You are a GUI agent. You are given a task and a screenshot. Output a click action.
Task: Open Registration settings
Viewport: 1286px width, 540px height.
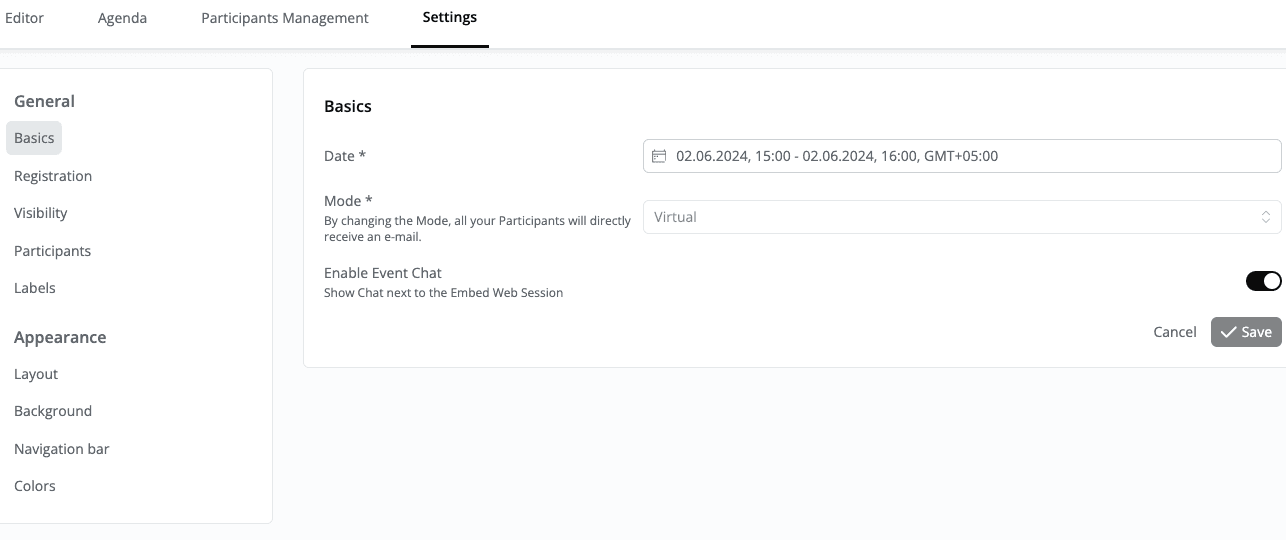53,176
